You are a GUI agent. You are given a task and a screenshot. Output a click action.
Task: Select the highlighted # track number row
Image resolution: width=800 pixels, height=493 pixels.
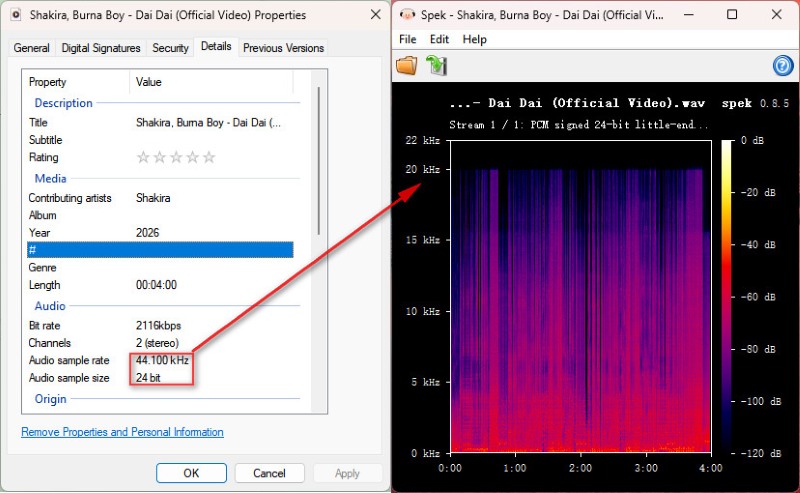point(160,250)
